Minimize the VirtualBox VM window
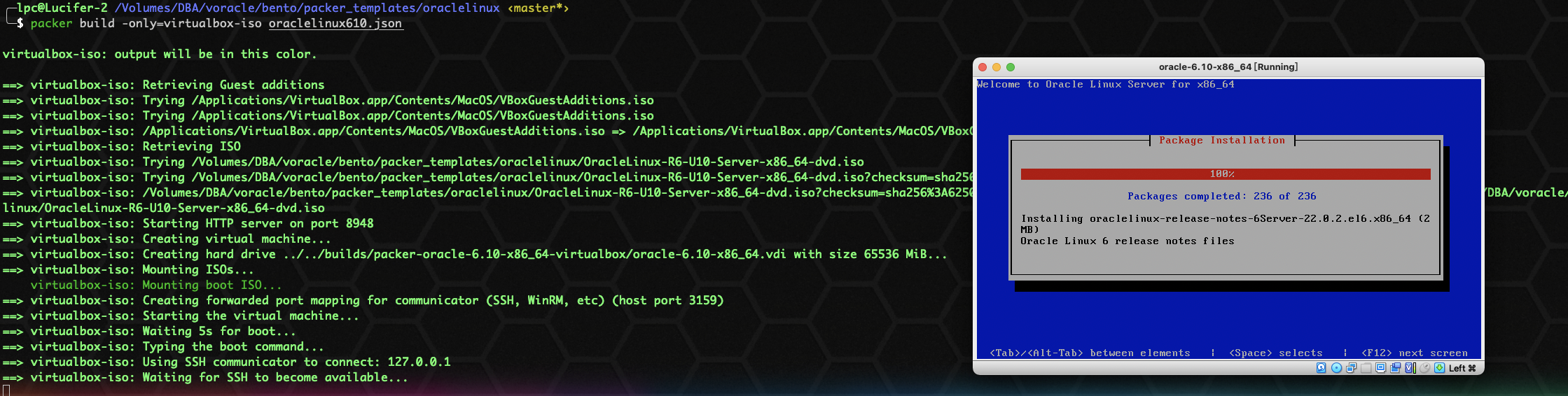The width and height of the screenshot is (1568, 396). coord(997,67)
